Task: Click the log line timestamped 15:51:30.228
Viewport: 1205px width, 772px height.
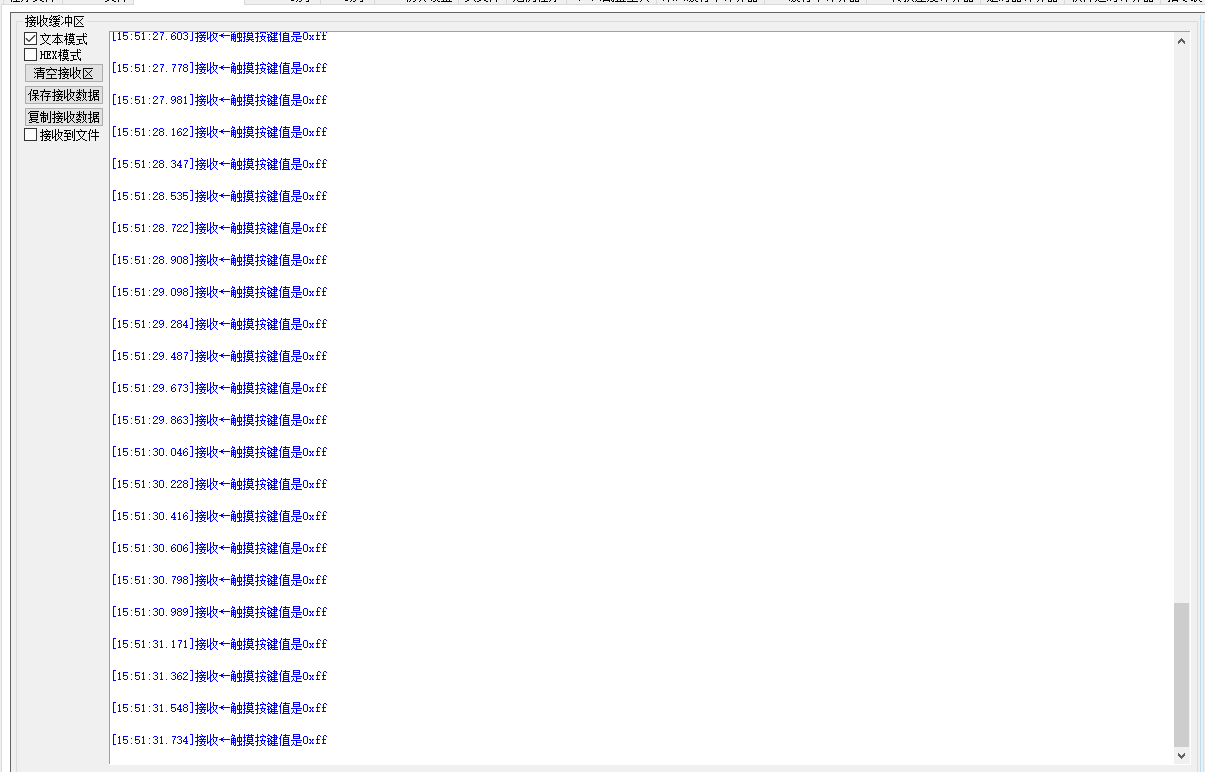Action: point(219,484)
